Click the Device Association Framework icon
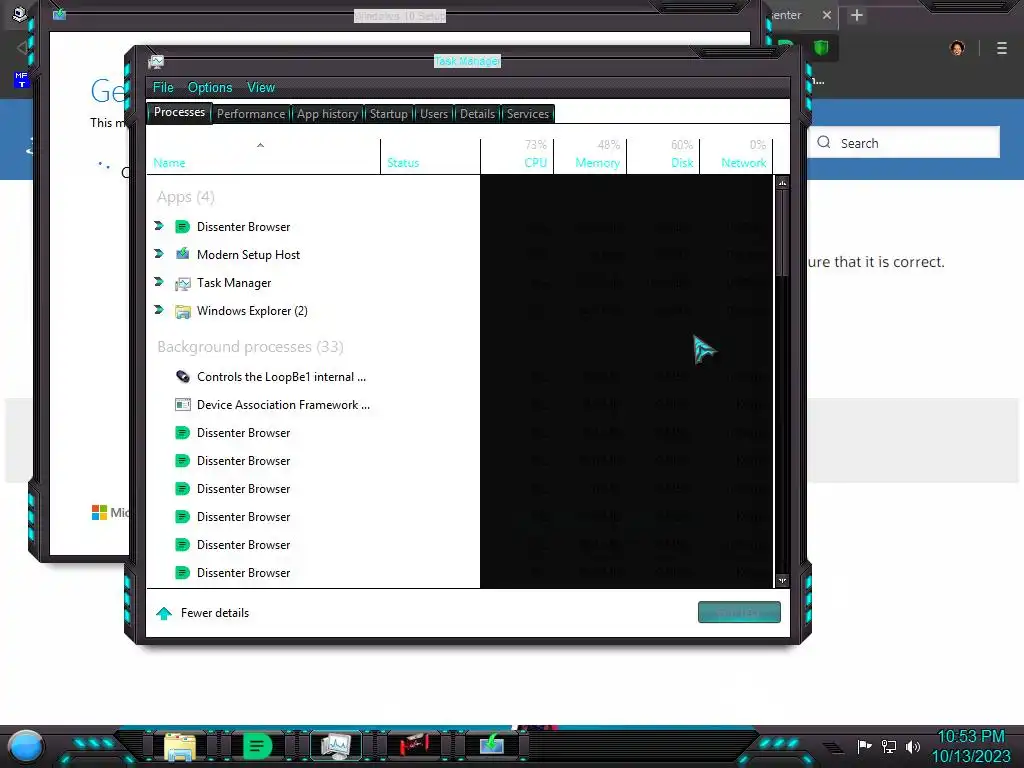1024x768 pixels. [182, 404]
